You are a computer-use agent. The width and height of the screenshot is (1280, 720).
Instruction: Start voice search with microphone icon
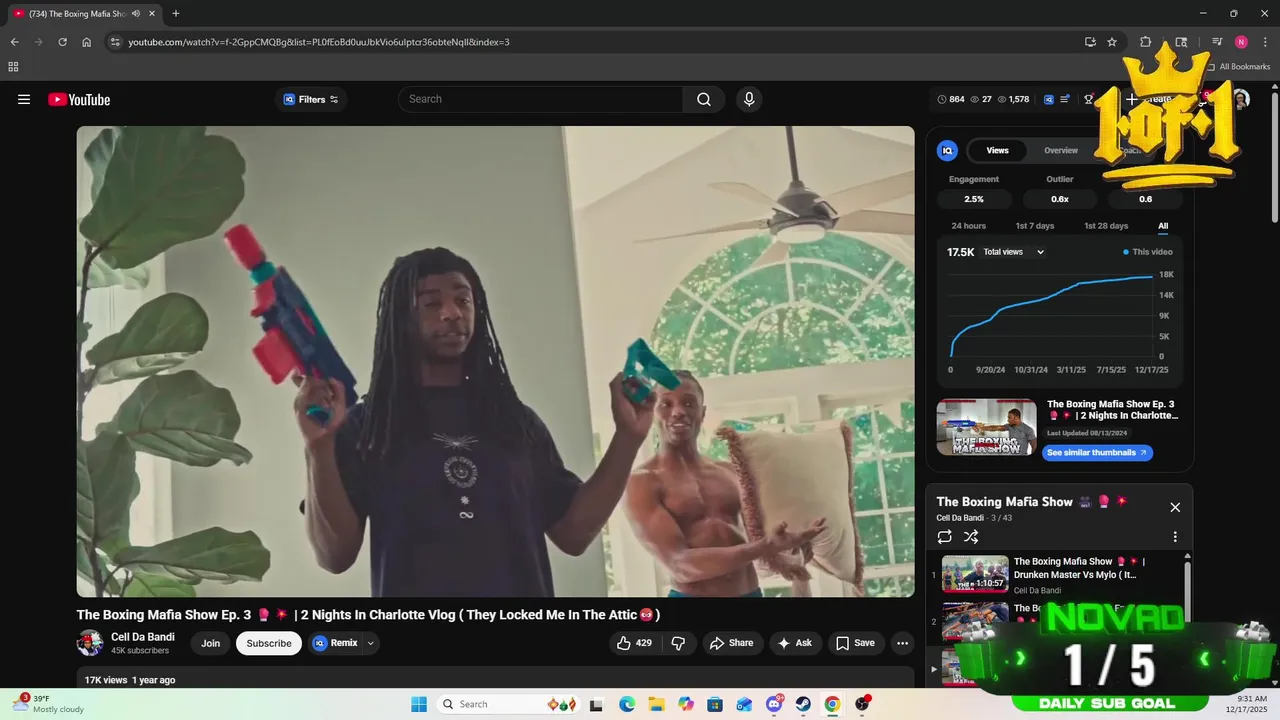pos(749,99)
